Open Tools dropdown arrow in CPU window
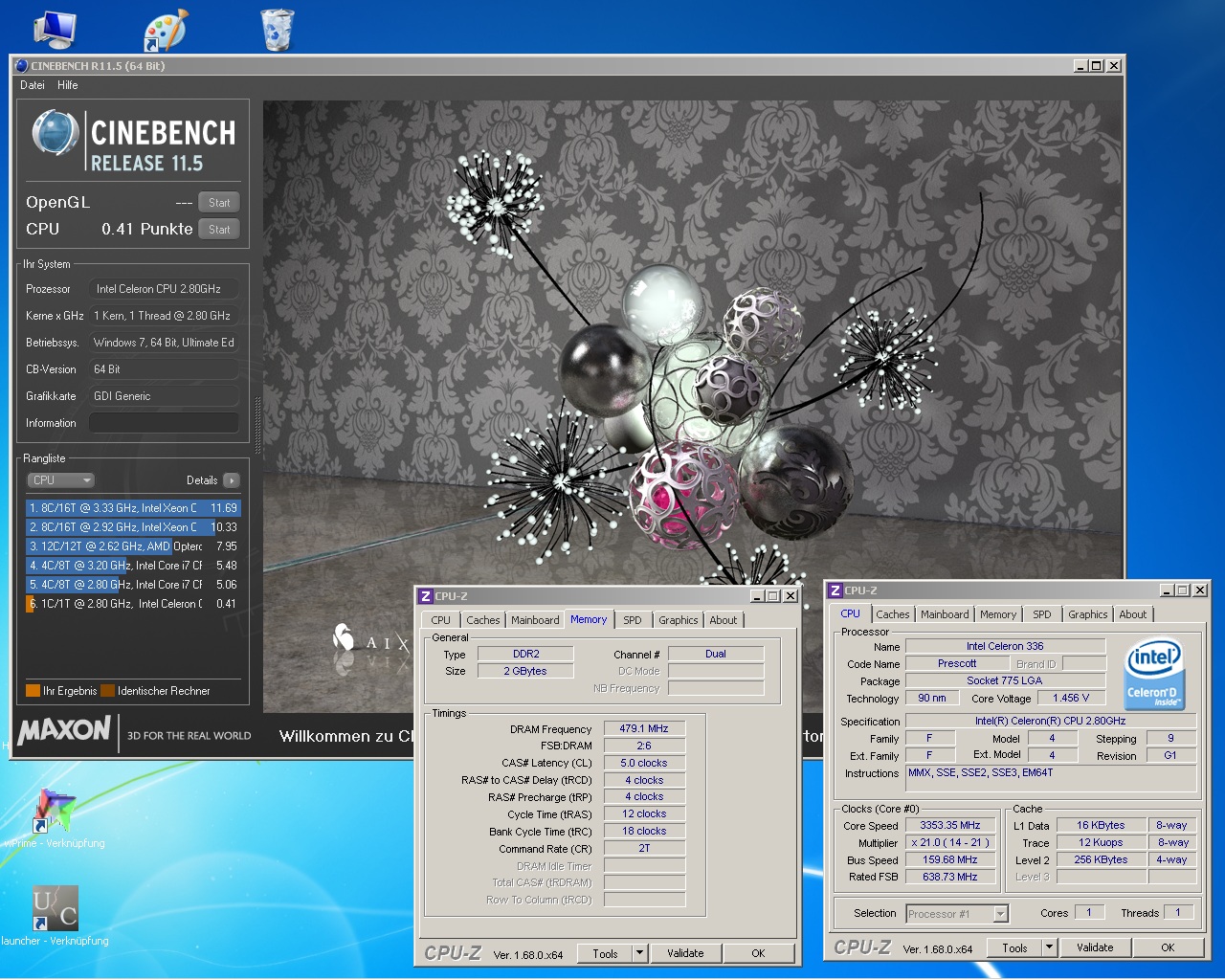Screen dimensions: 1225x980 1049,947
